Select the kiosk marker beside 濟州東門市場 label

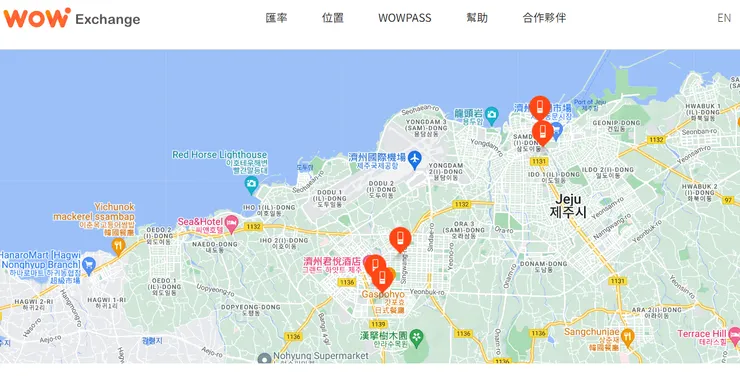point(540,108)
